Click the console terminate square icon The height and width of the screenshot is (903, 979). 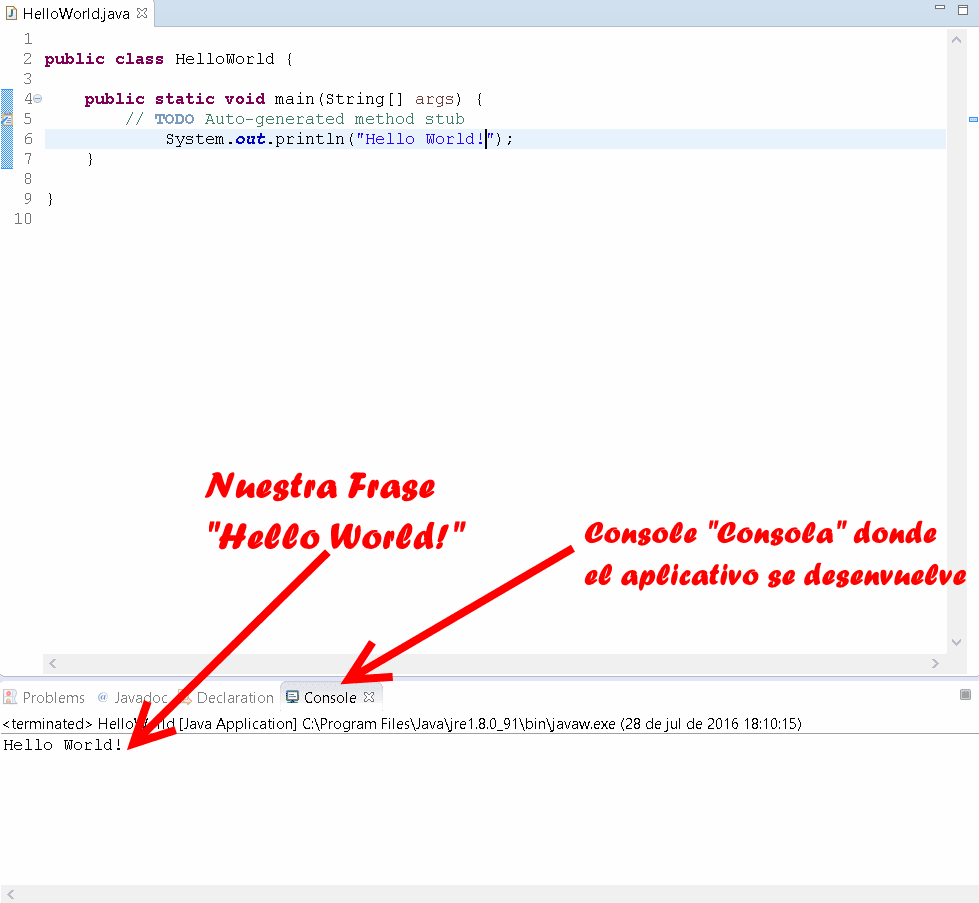[x=965, y=694]
